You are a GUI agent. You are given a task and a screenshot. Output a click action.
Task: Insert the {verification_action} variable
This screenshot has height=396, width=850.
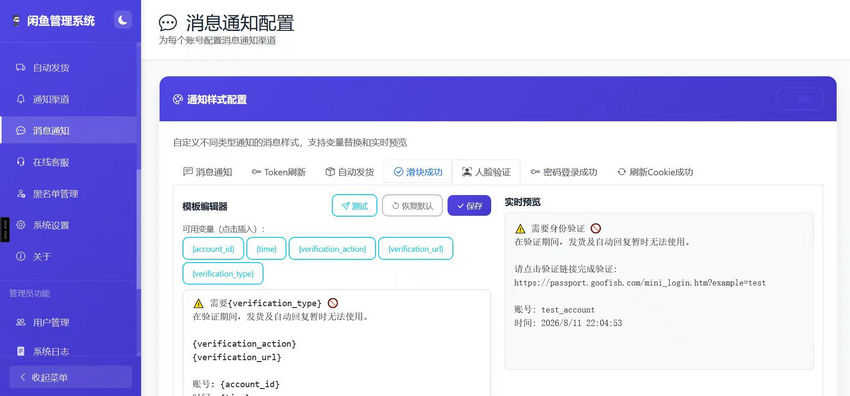(x=332, y=249)
